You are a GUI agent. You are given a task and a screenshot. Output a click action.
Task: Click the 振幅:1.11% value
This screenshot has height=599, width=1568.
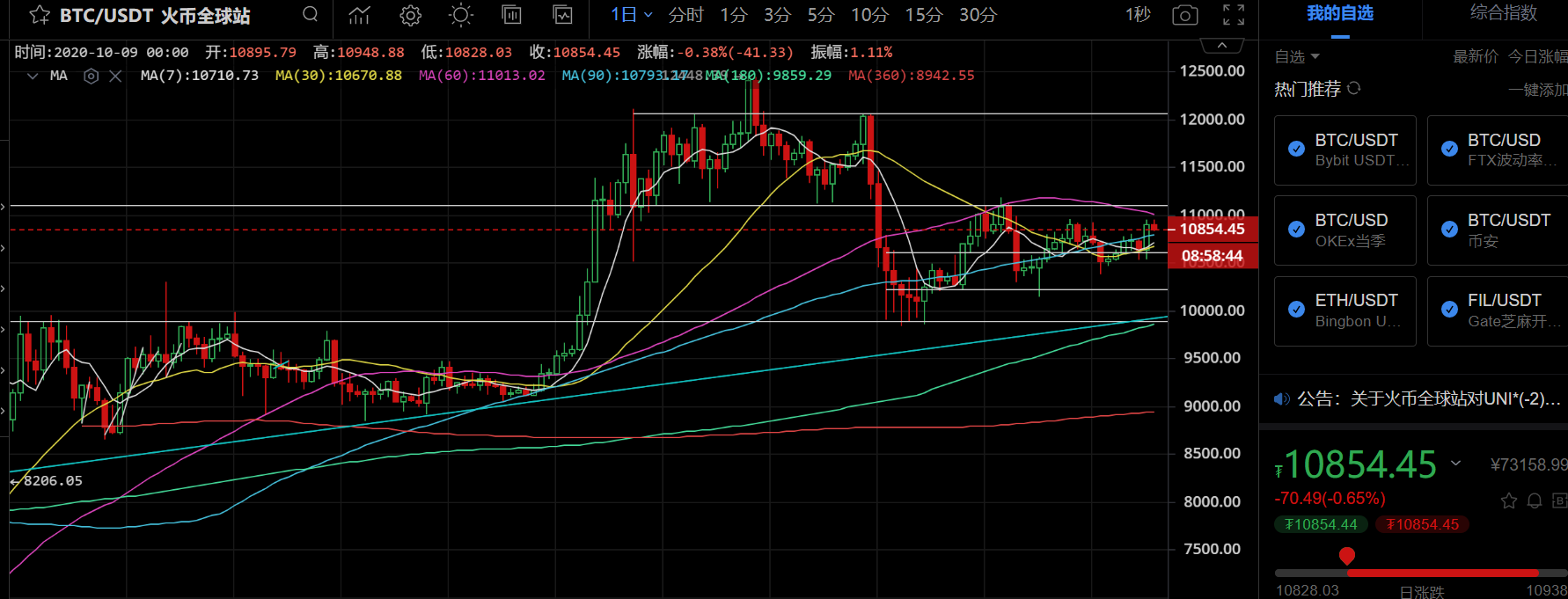(x=851, y=53)
